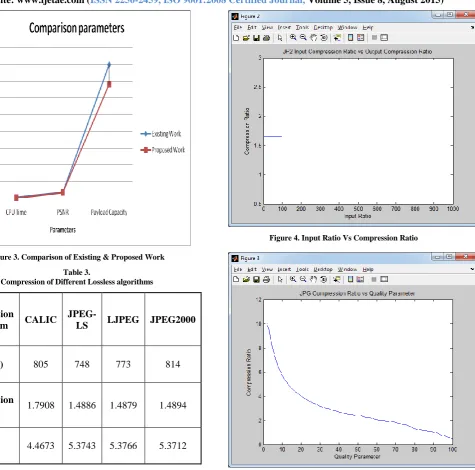Click New Figure icon in Figure 2 window

click(236, 38)
